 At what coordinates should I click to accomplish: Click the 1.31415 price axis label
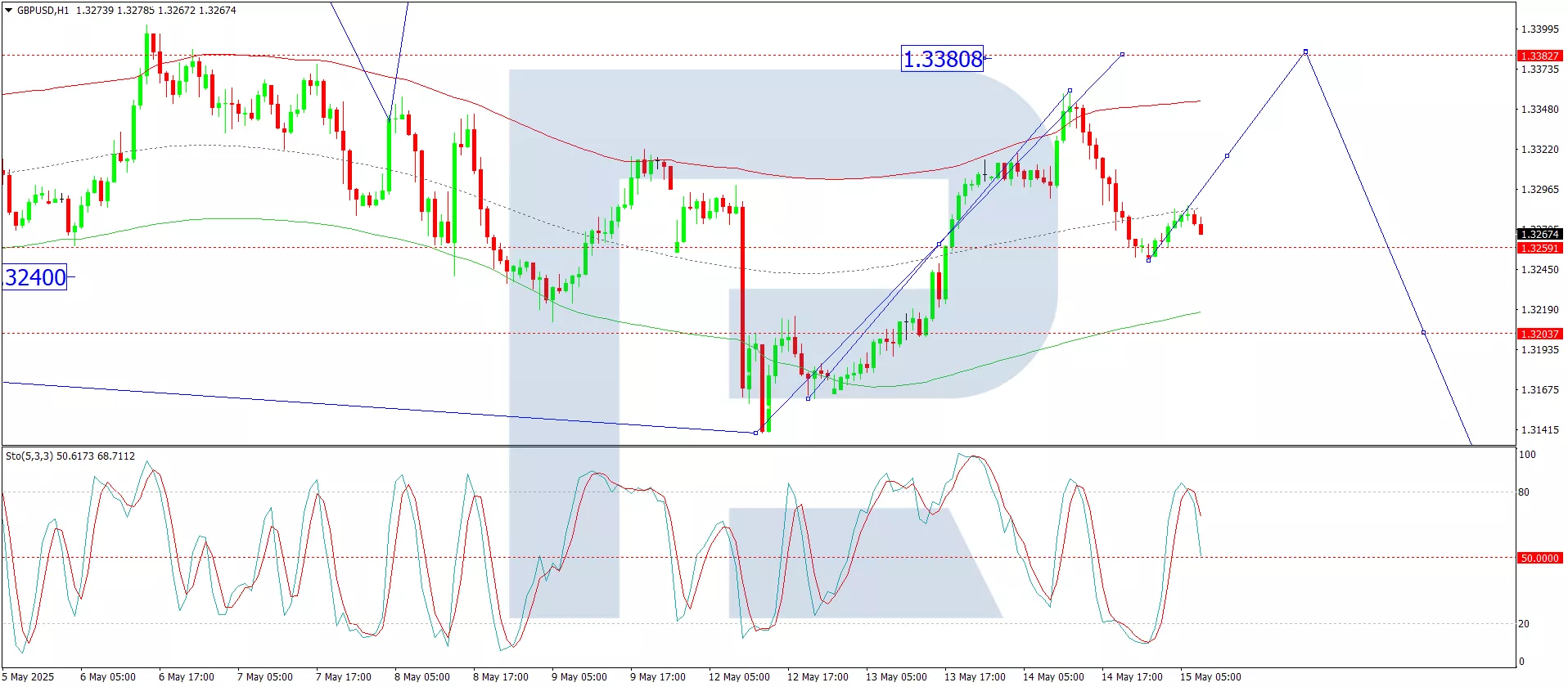(x=1539, y=429)
